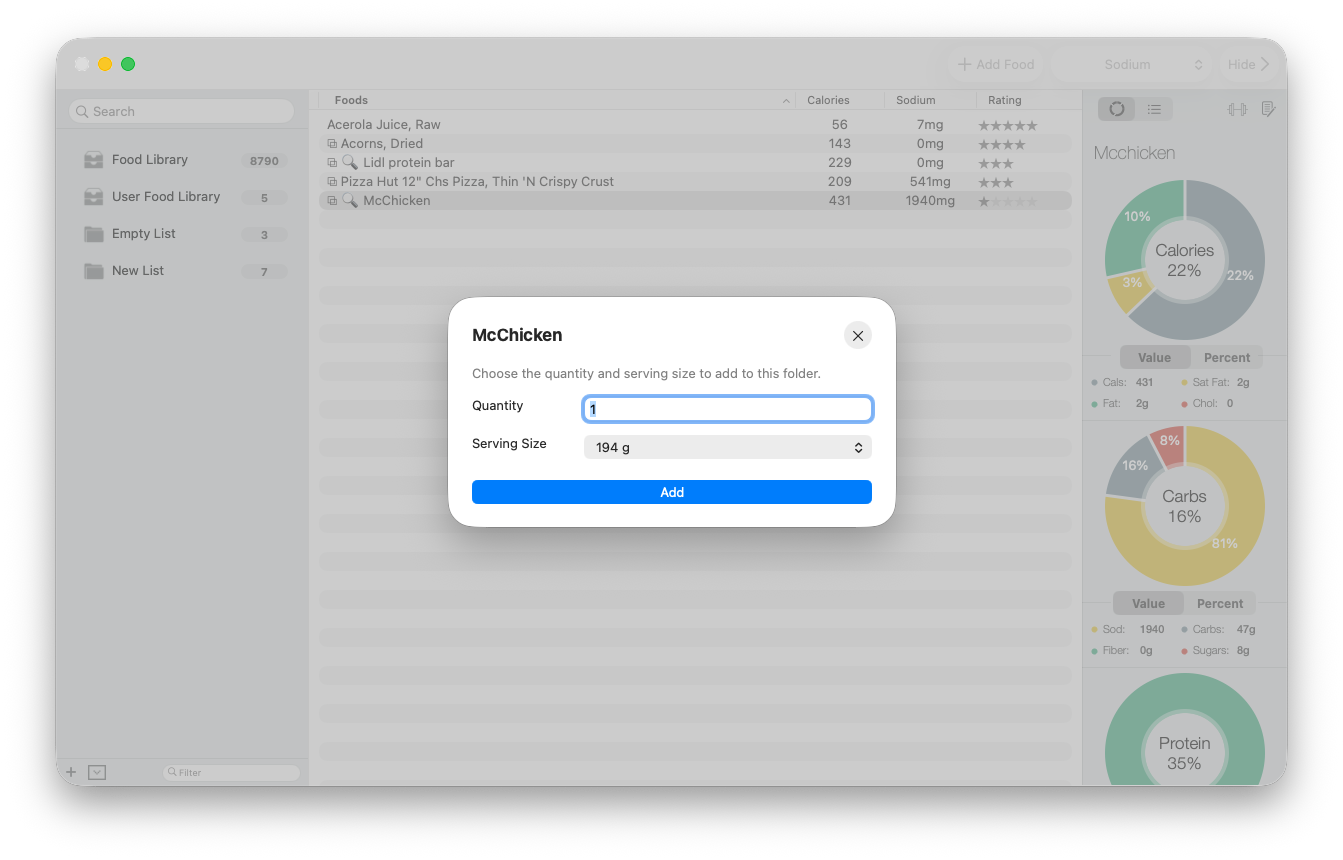Click the magnifier icon beside McChicken row
The width and height of the screenshot is (1343, 860).
pos(350,200)
